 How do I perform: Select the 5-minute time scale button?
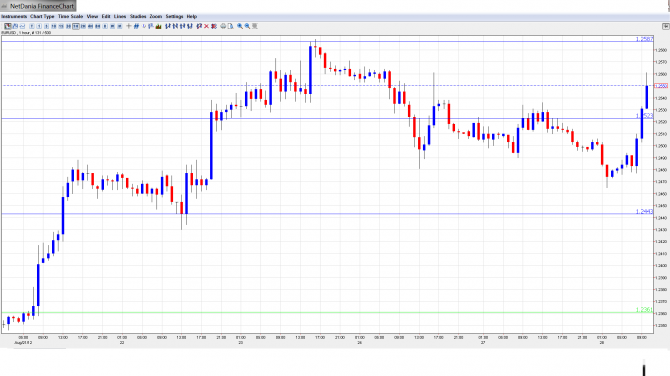tap(47, 26)
